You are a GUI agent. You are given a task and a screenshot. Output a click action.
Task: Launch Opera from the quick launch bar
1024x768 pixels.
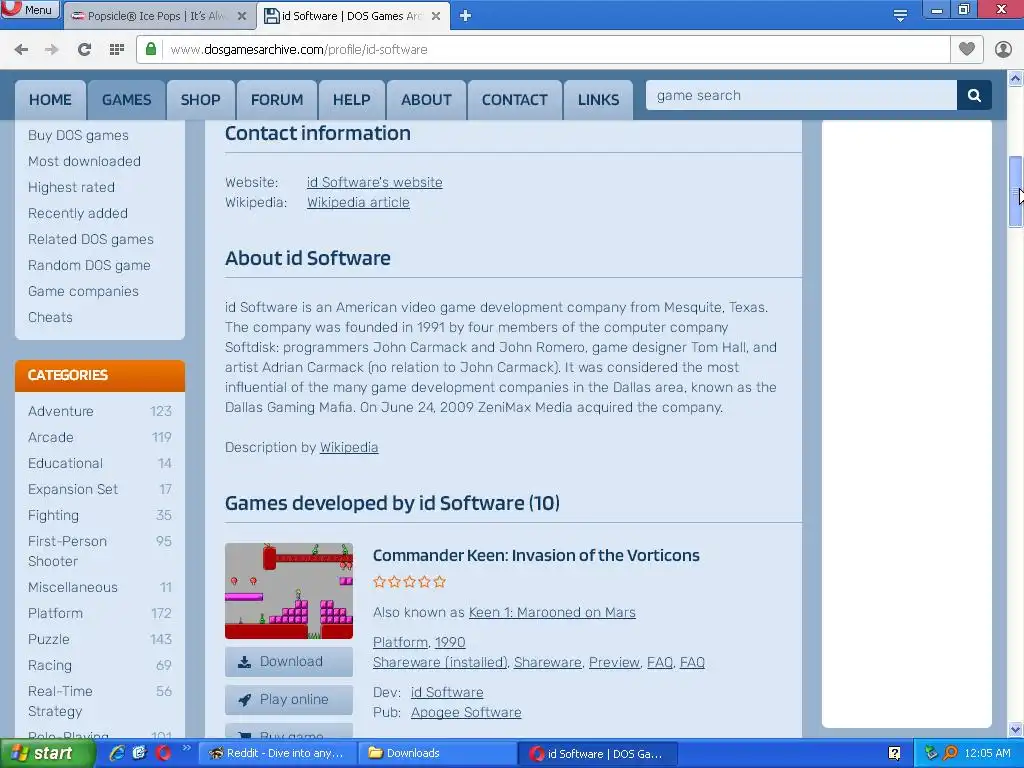point(163,753)
